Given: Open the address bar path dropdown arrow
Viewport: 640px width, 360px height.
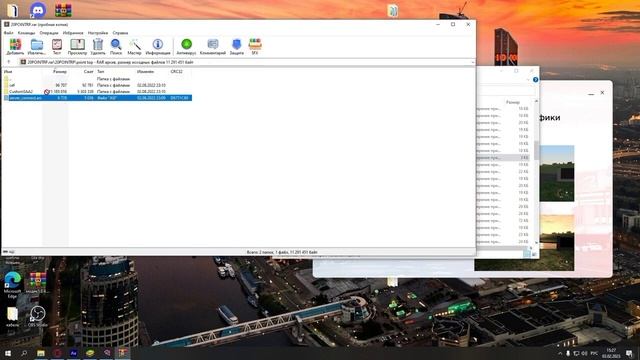Looking at the screenshot, I should pyautogui.click(x=473, y=62).
